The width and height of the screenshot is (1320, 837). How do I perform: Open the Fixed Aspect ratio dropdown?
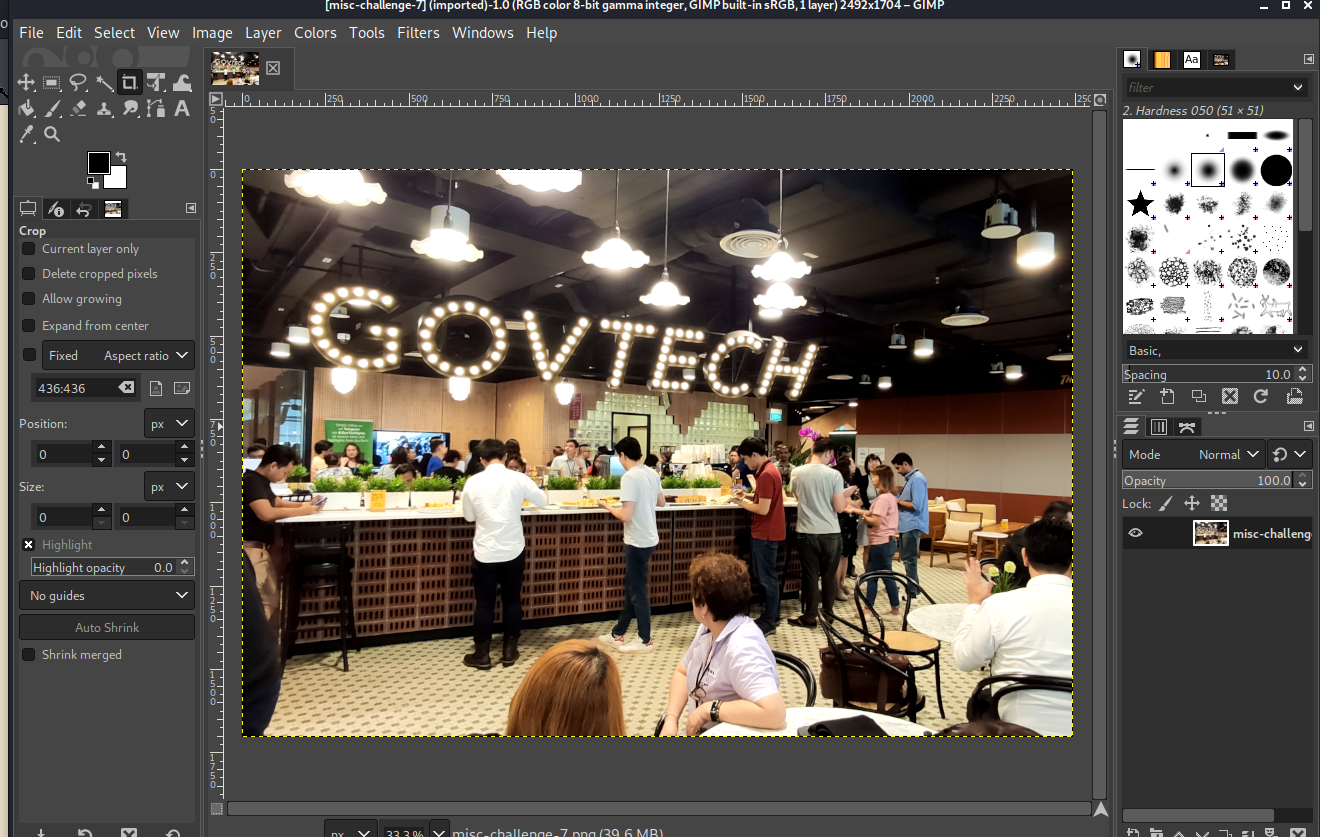[118, 355]
